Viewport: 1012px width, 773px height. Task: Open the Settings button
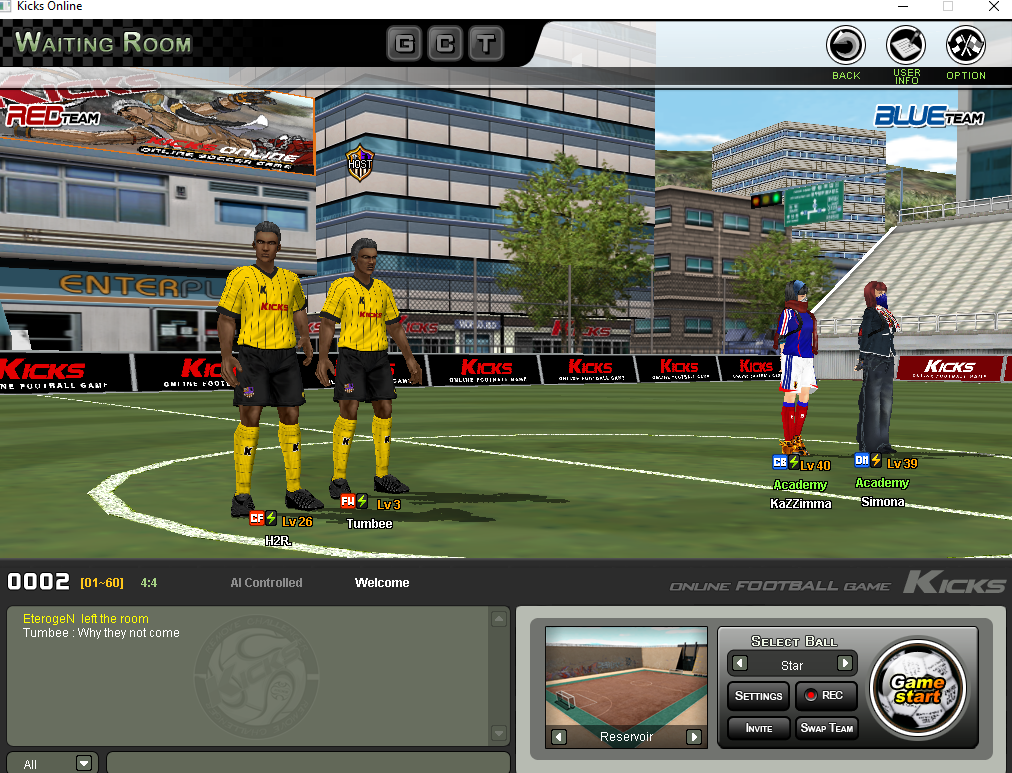(x=758, y=696)
